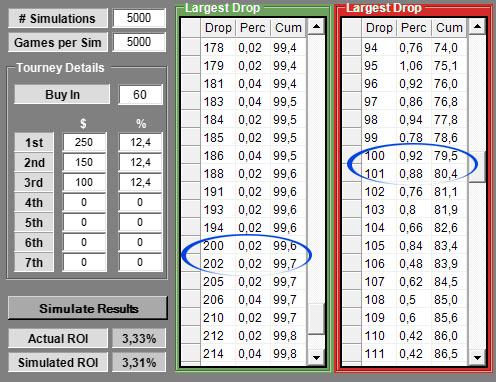The width and height of the screenshot is (496, 382).
Task: Edit the 4th place dollar payout field
Action: pyautogui.click(x=84, y=202)
